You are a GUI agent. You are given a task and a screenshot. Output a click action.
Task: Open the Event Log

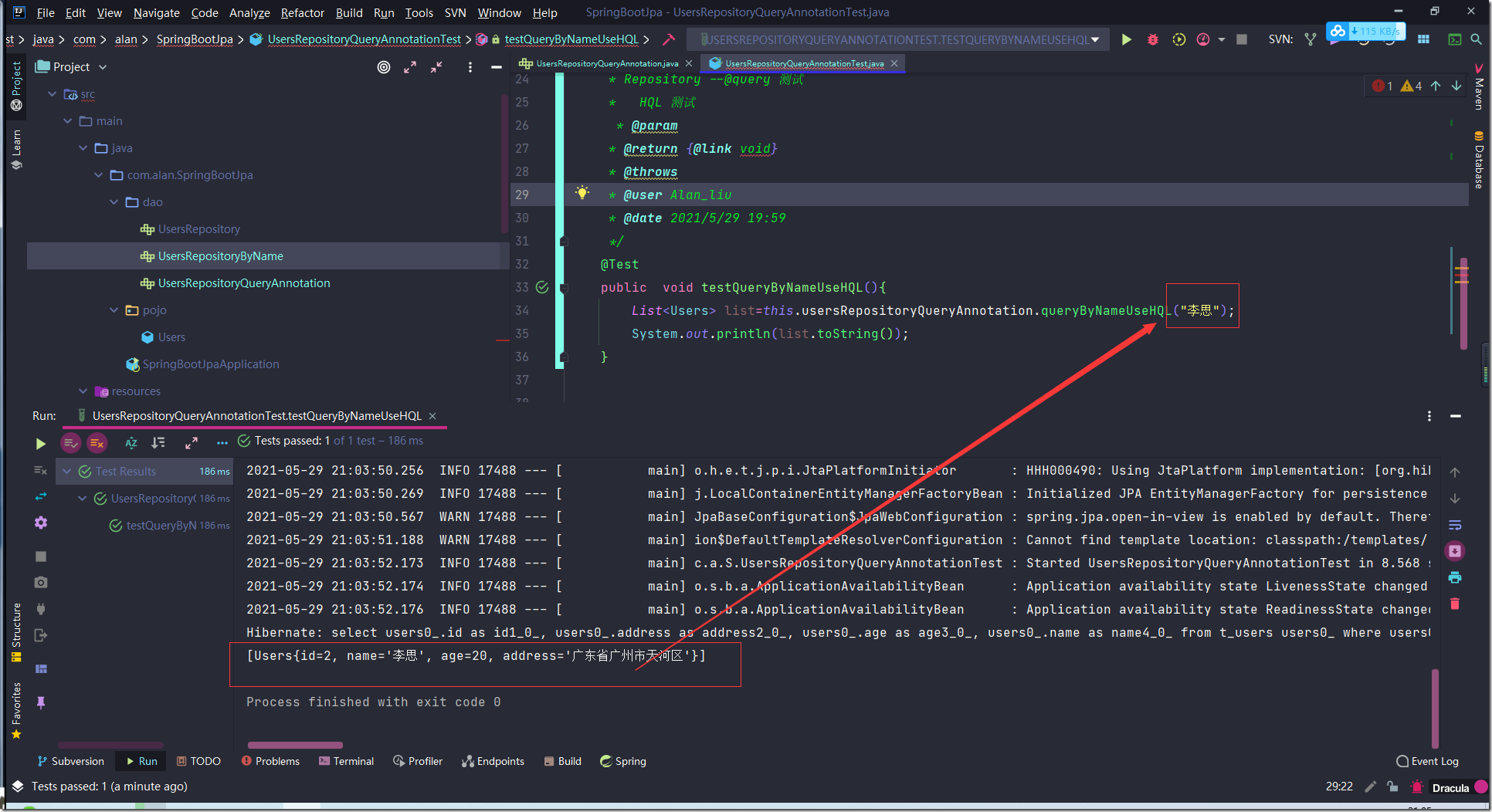[x=1428, y=761]
